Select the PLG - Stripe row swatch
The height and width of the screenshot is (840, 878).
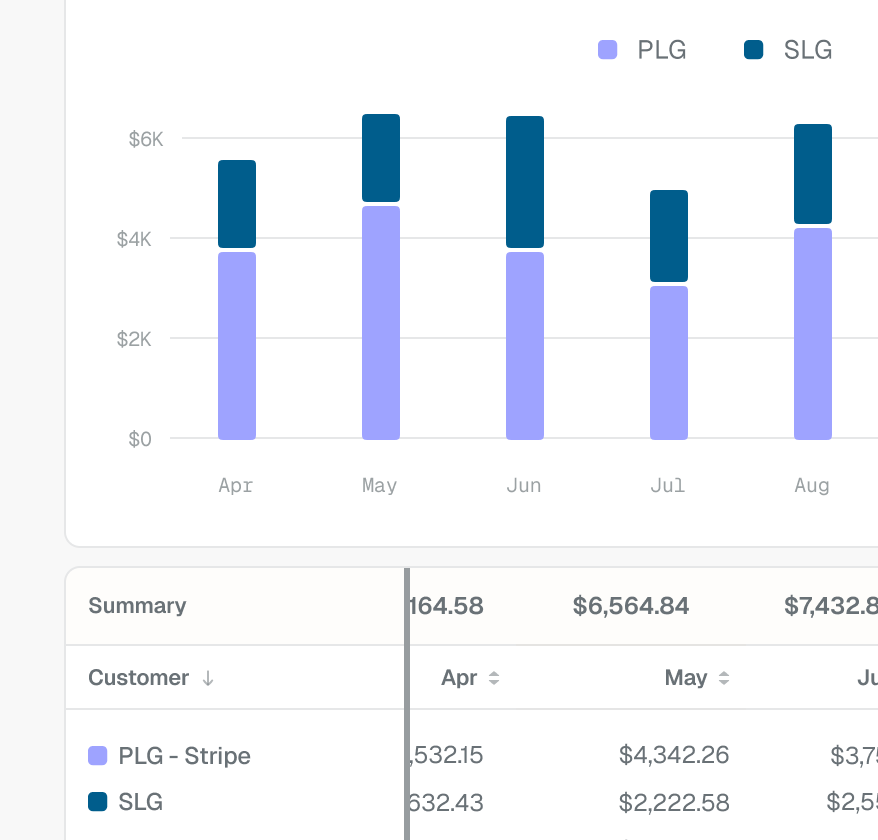click(97, 755)
